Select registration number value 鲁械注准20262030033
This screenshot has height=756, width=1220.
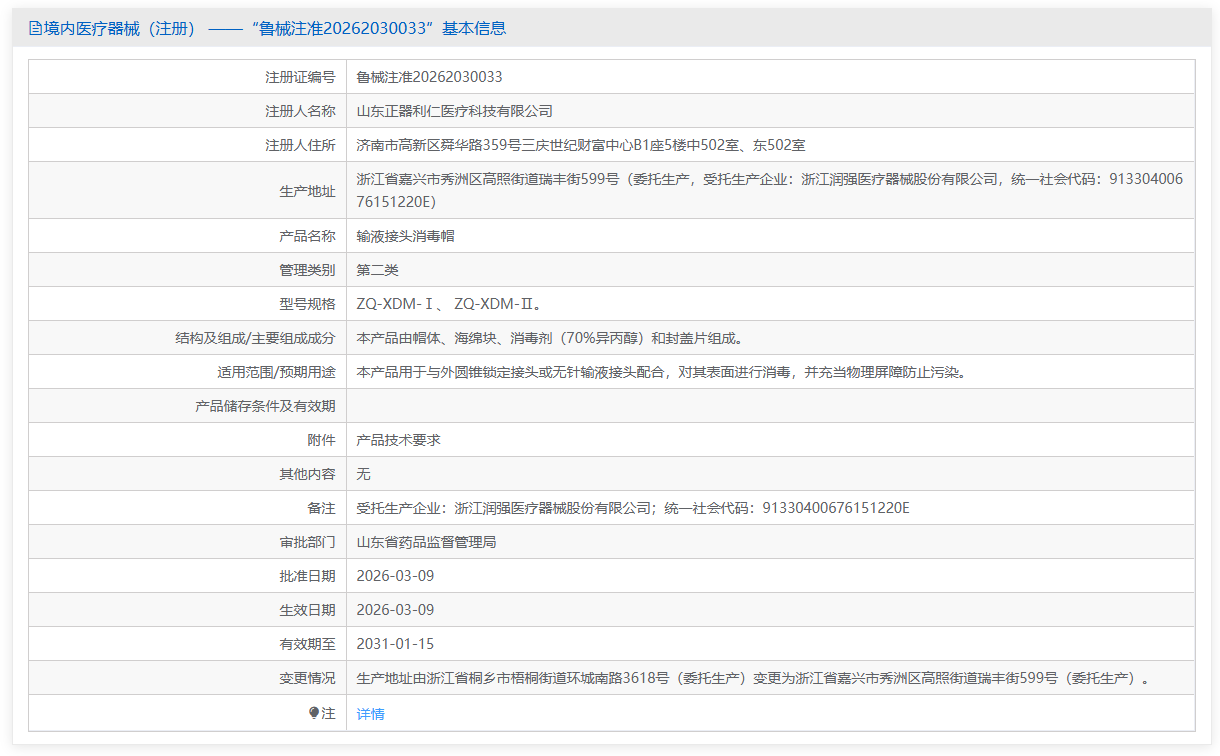pyautogui.click(x=429, y=77)
